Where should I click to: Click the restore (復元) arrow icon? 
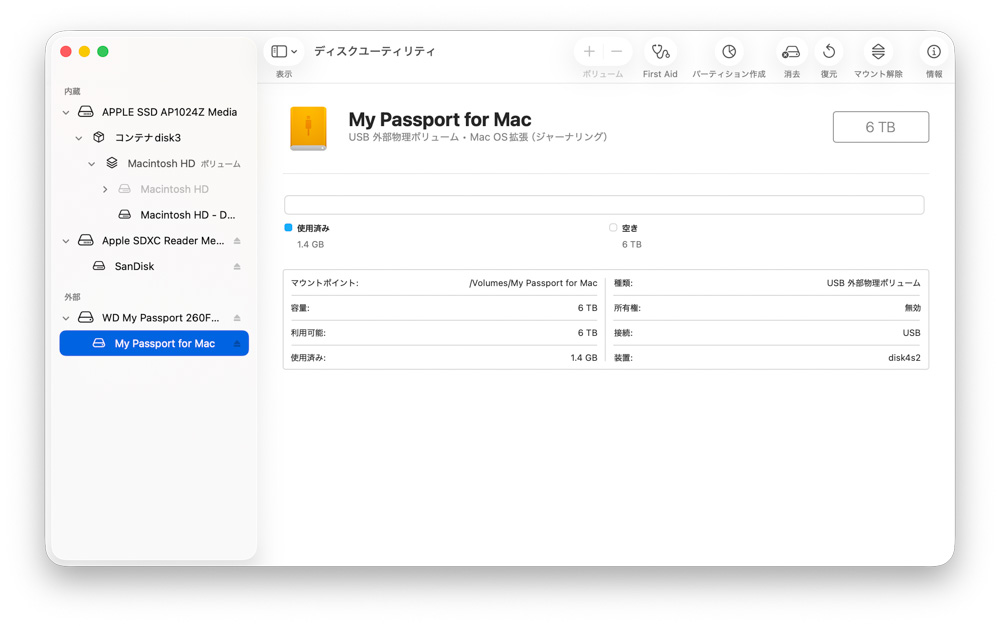click(x=829, y=52)
